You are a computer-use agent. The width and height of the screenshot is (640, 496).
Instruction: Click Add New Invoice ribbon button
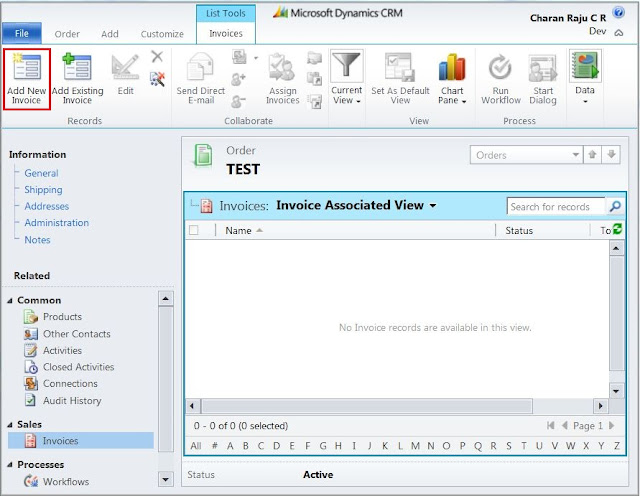click(x=27, y=79)
